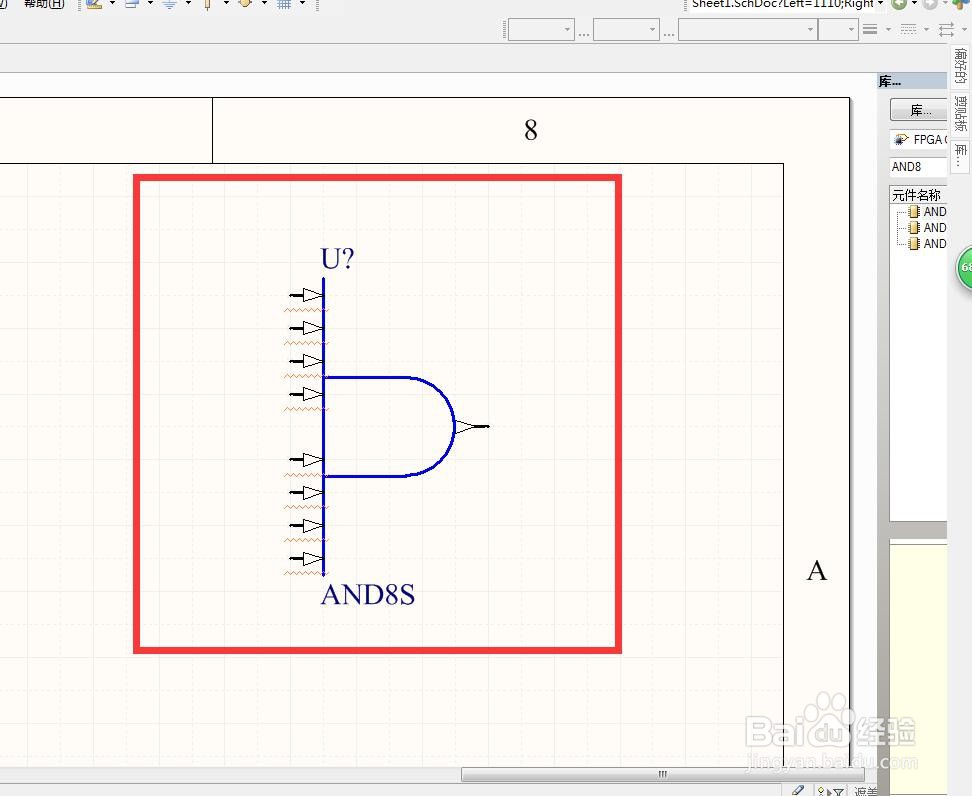Expand the power sources dropdown arrow

pyautogui.click(x=188, y=4)
